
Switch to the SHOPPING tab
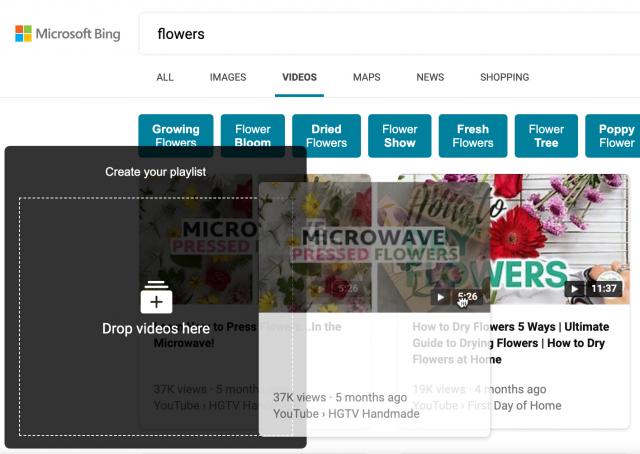click(504, 77)
